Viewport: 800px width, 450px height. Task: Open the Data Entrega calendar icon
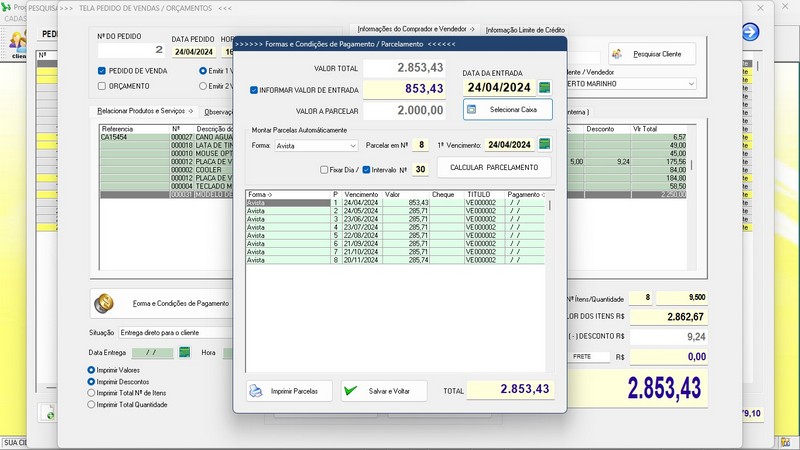(184, 352)
